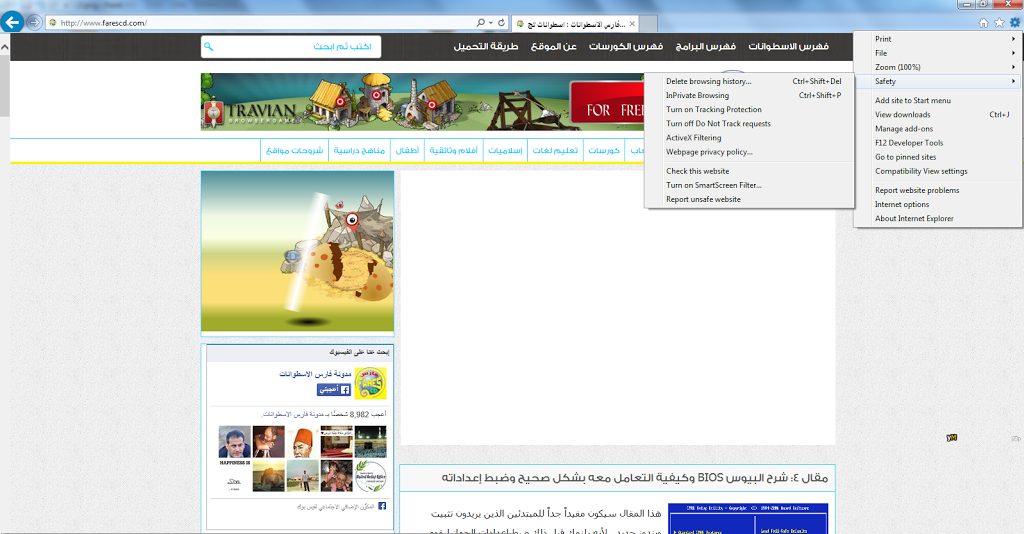Open the Zoom (100%) menu entry
The width and height of the screenshot is (1024, 534).
(937, 67)
